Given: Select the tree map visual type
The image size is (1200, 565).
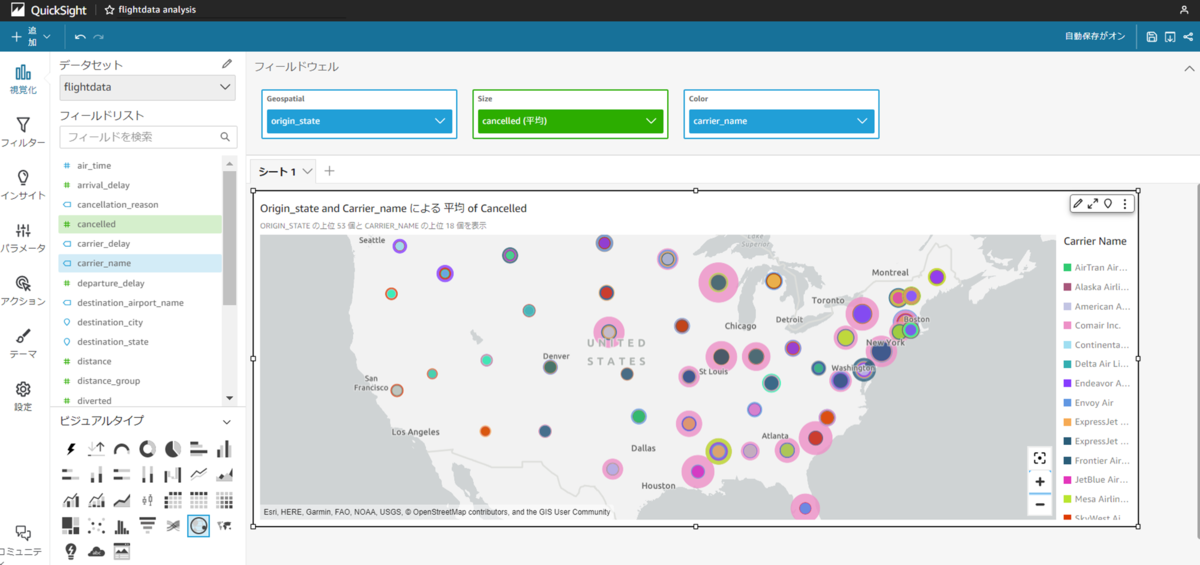Looking at the screenshot, I should (71, 524).
